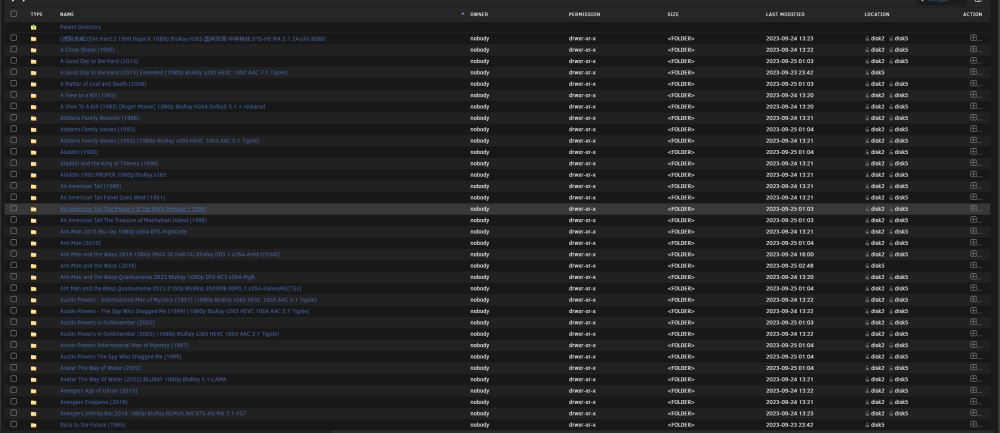Screen dimensions: 1000x433
Task: Open the file type filter field
Action: [941, 1]
